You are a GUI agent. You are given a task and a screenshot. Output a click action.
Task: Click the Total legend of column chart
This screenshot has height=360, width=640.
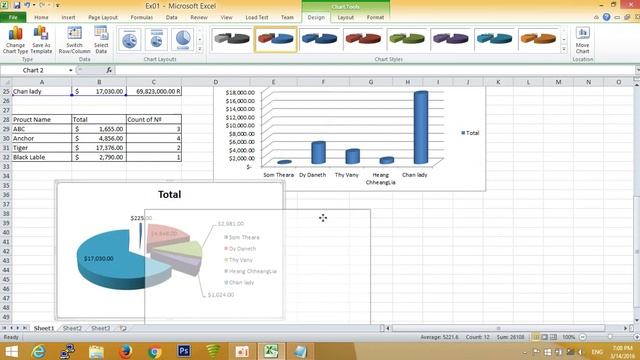470,133
